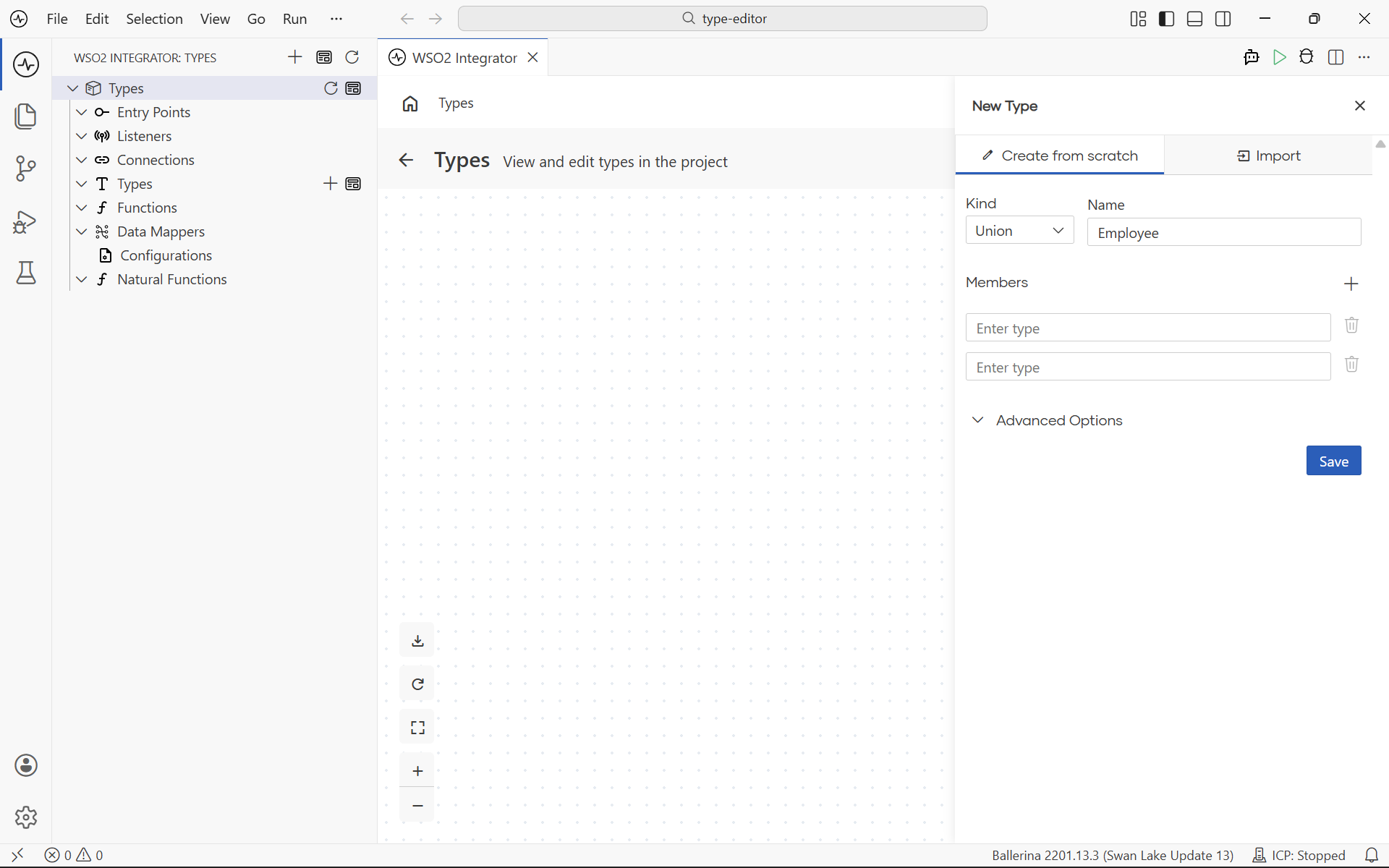Toggle the bottom panel layout
Screen dimensions: 1389x868
tap(1195, 19)
